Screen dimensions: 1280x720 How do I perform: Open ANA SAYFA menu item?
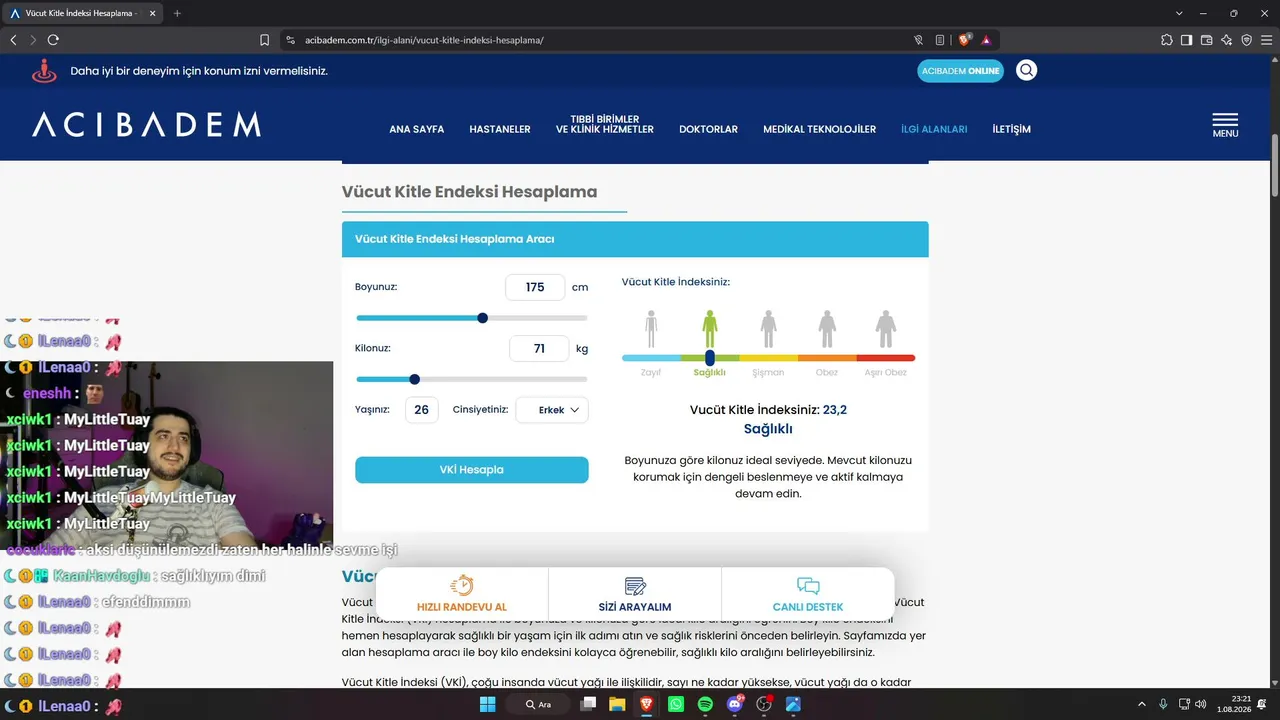(416, 129)
